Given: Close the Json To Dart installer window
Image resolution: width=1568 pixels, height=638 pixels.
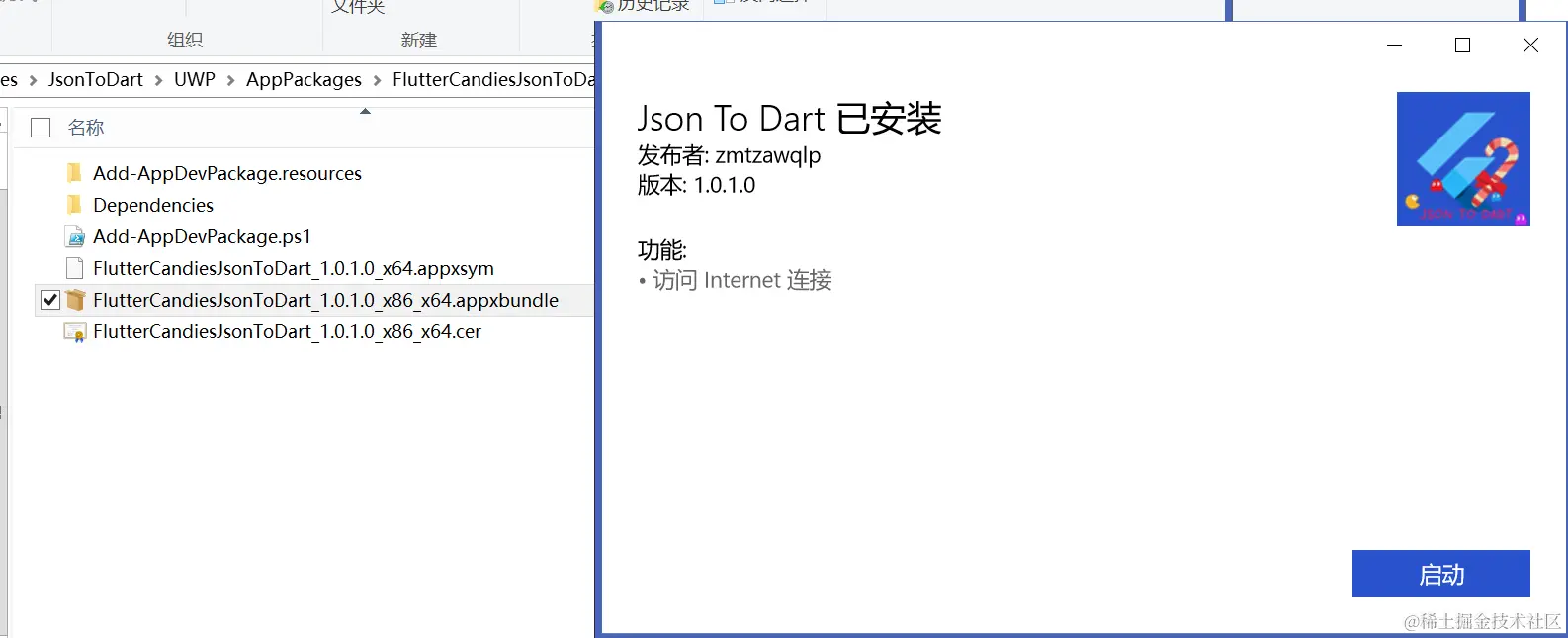Looking at the screenshot, I should click(x=1530, y=46).
